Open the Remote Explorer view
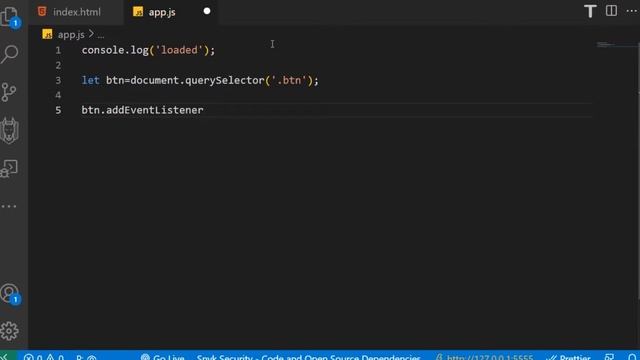 (9, 168)
